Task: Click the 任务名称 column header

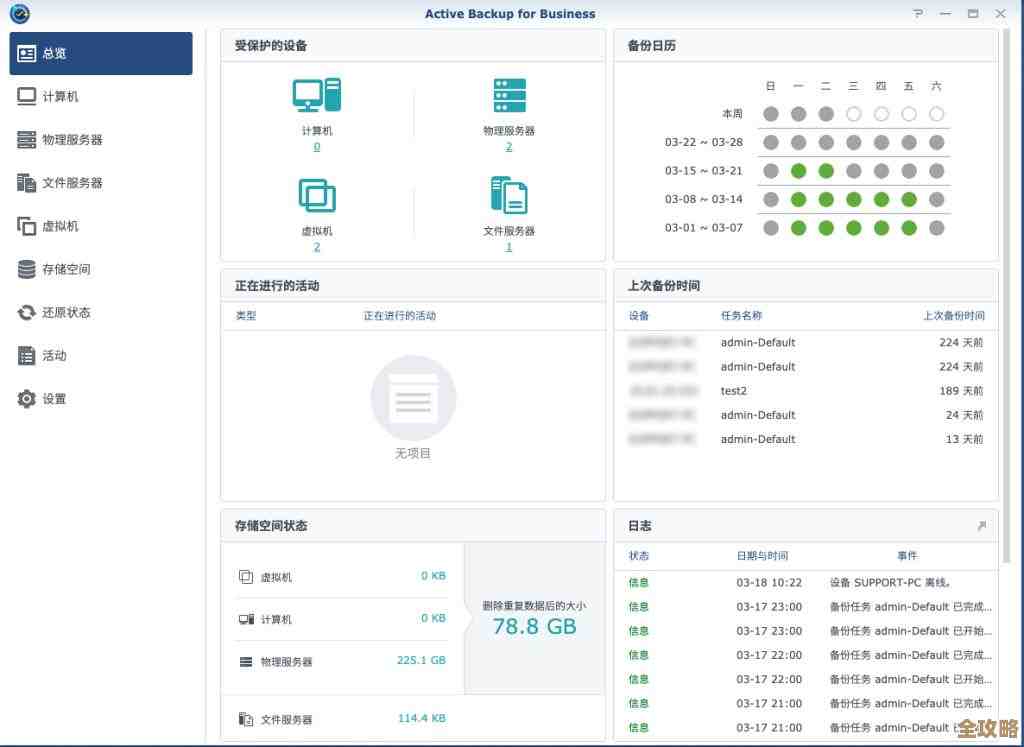Action: (741, 315)
